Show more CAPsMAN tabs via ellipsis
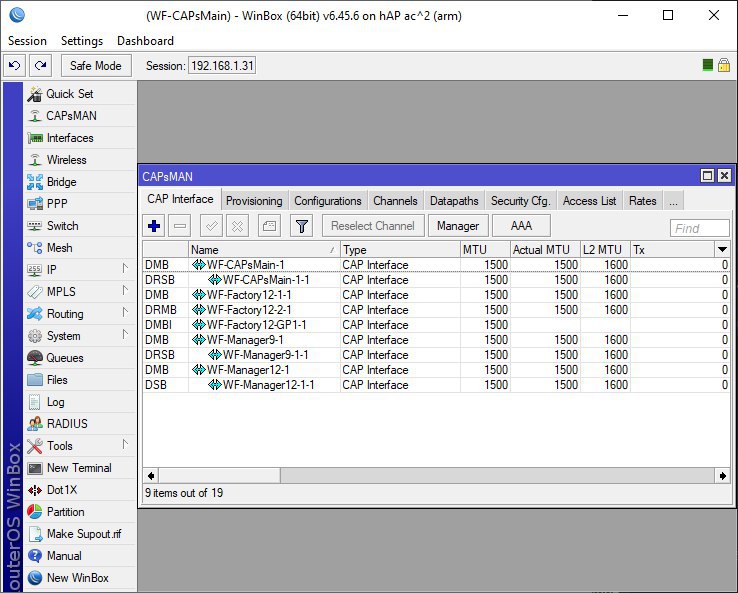Viewport: 738px width, 593px height. [x=674, y=201]
